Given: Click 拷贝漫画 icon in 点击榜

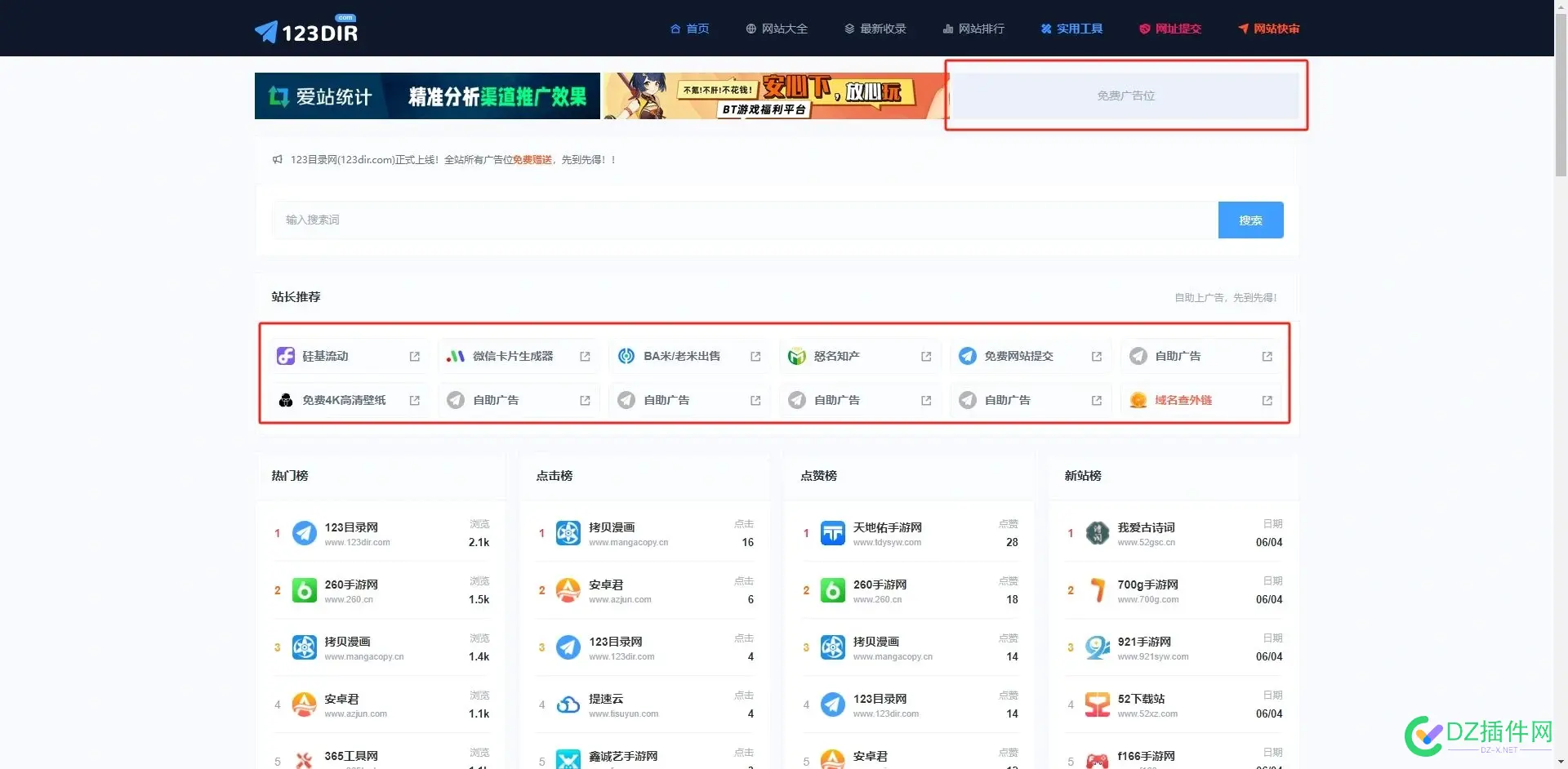Looking at the screenshot, I should click(x=568, y=533).
